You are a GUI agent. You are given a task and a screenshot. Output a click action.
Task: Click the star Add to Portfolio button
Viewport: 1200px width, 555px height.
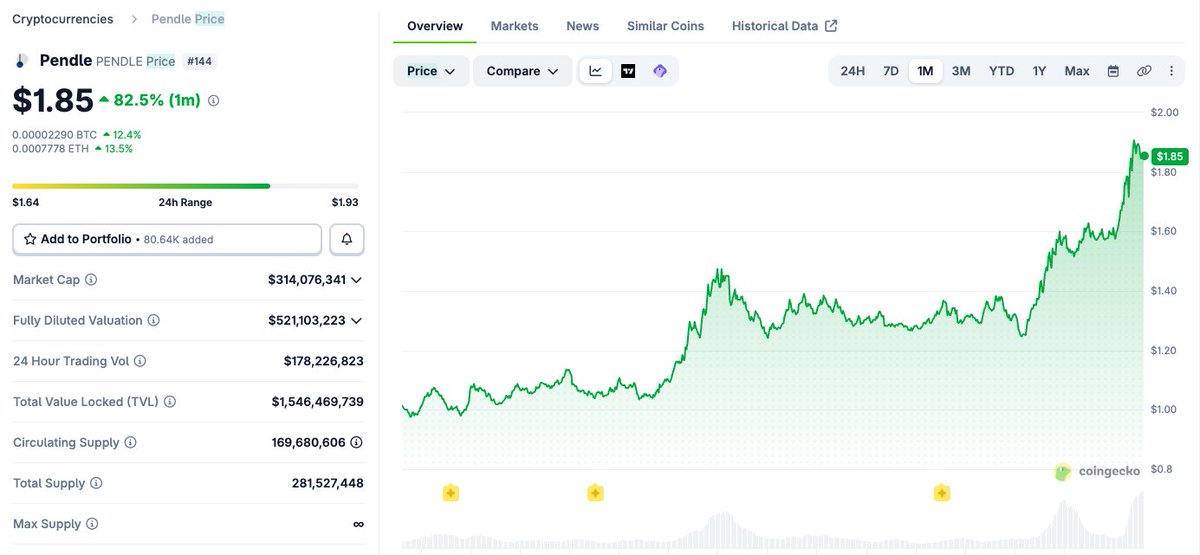click(167, 239)
